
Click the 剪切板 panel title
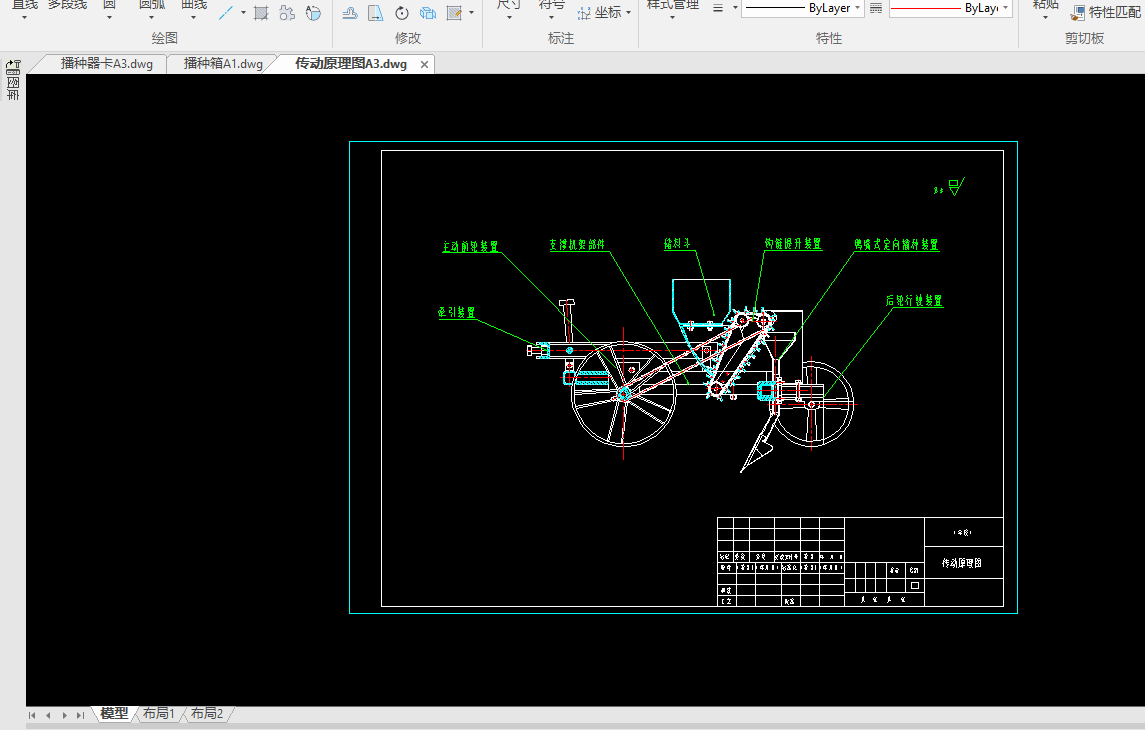pyautogui.click(x=1084, y=38)
